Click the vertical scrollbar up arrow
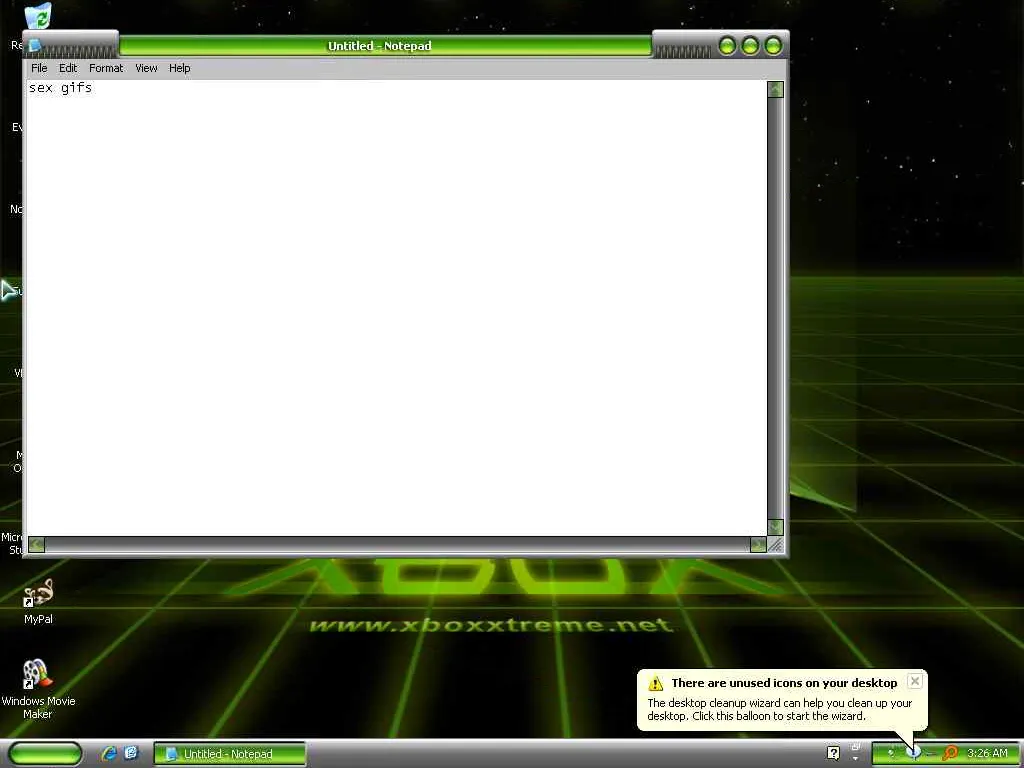 tap(775, 89)
